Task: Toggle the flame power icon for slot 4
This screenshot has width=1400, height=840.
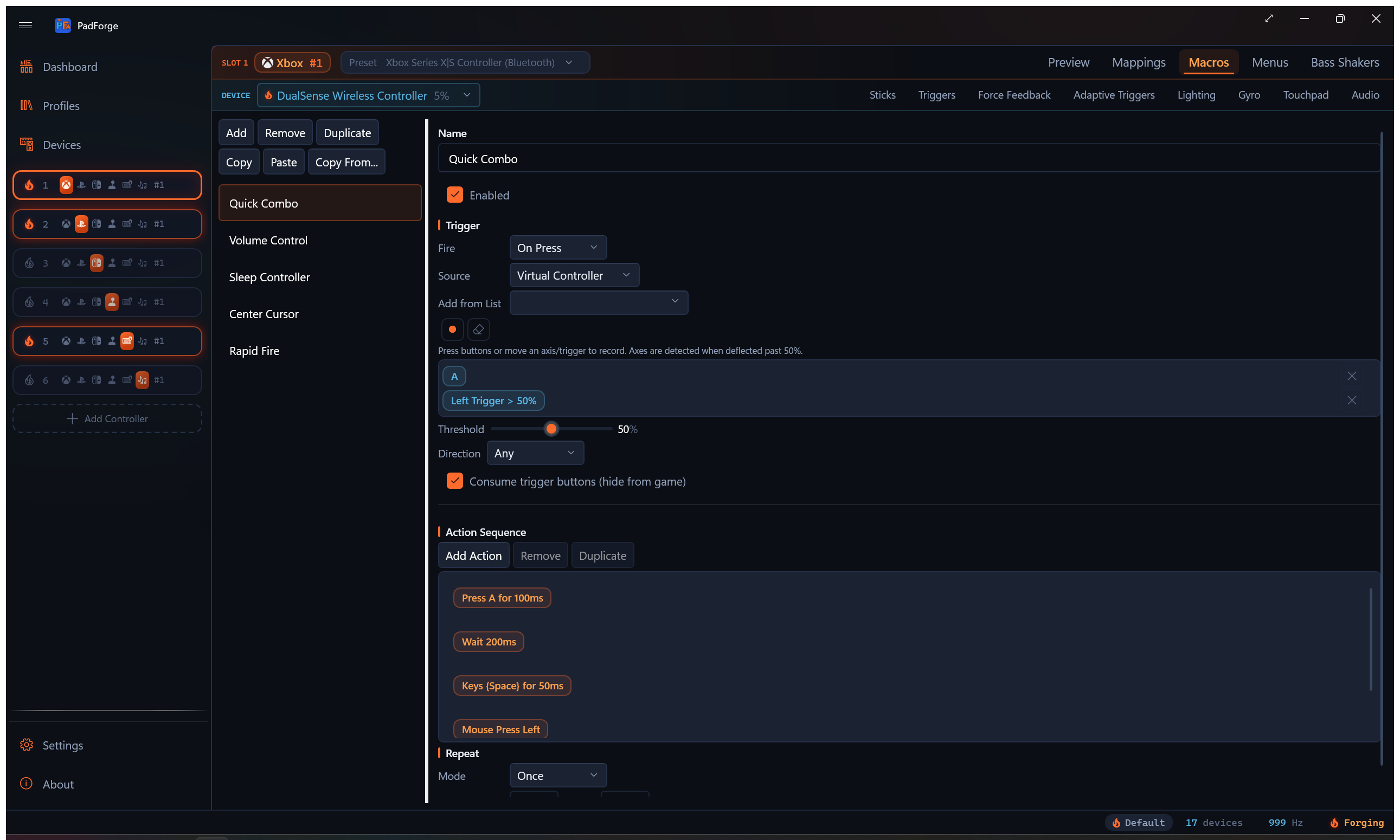Action: click(x=29, y=302)
